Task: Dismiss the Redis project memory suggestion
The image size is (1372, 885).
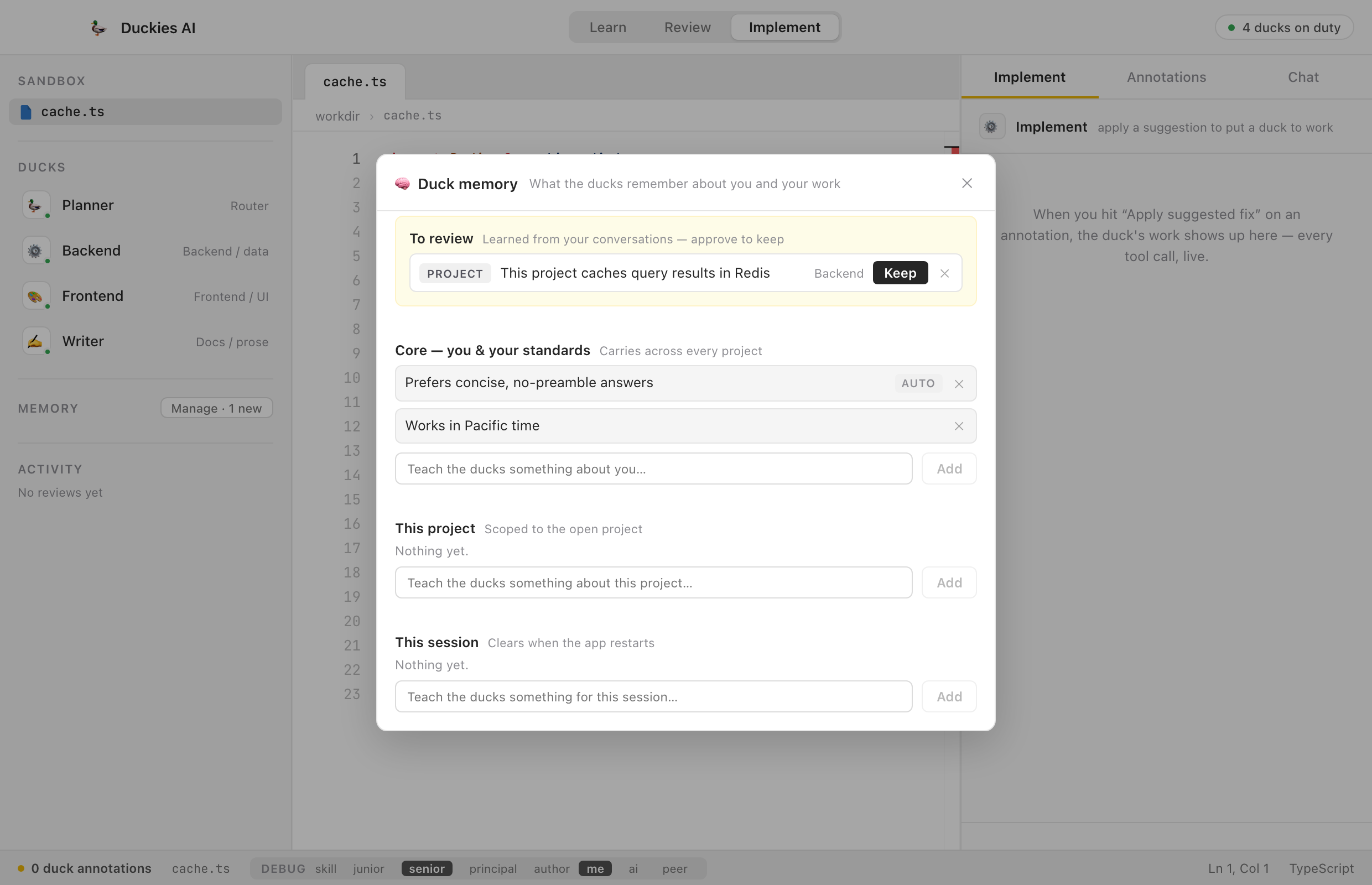Action: pyautogui.click(x=944, y=274)
